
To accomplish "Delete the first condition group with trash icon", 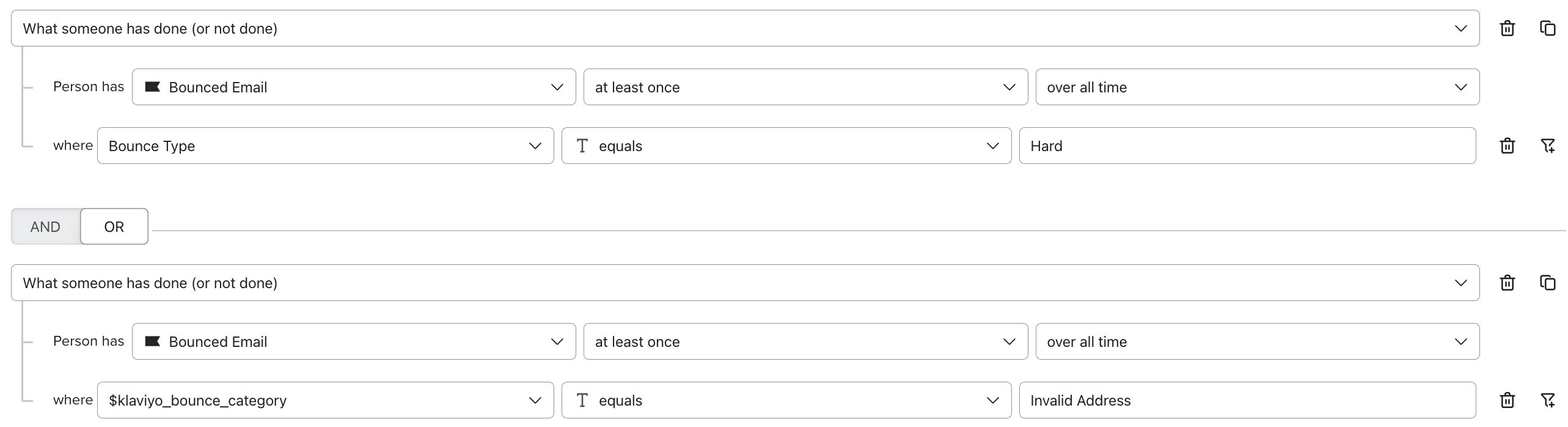I will coord(1507,28).
